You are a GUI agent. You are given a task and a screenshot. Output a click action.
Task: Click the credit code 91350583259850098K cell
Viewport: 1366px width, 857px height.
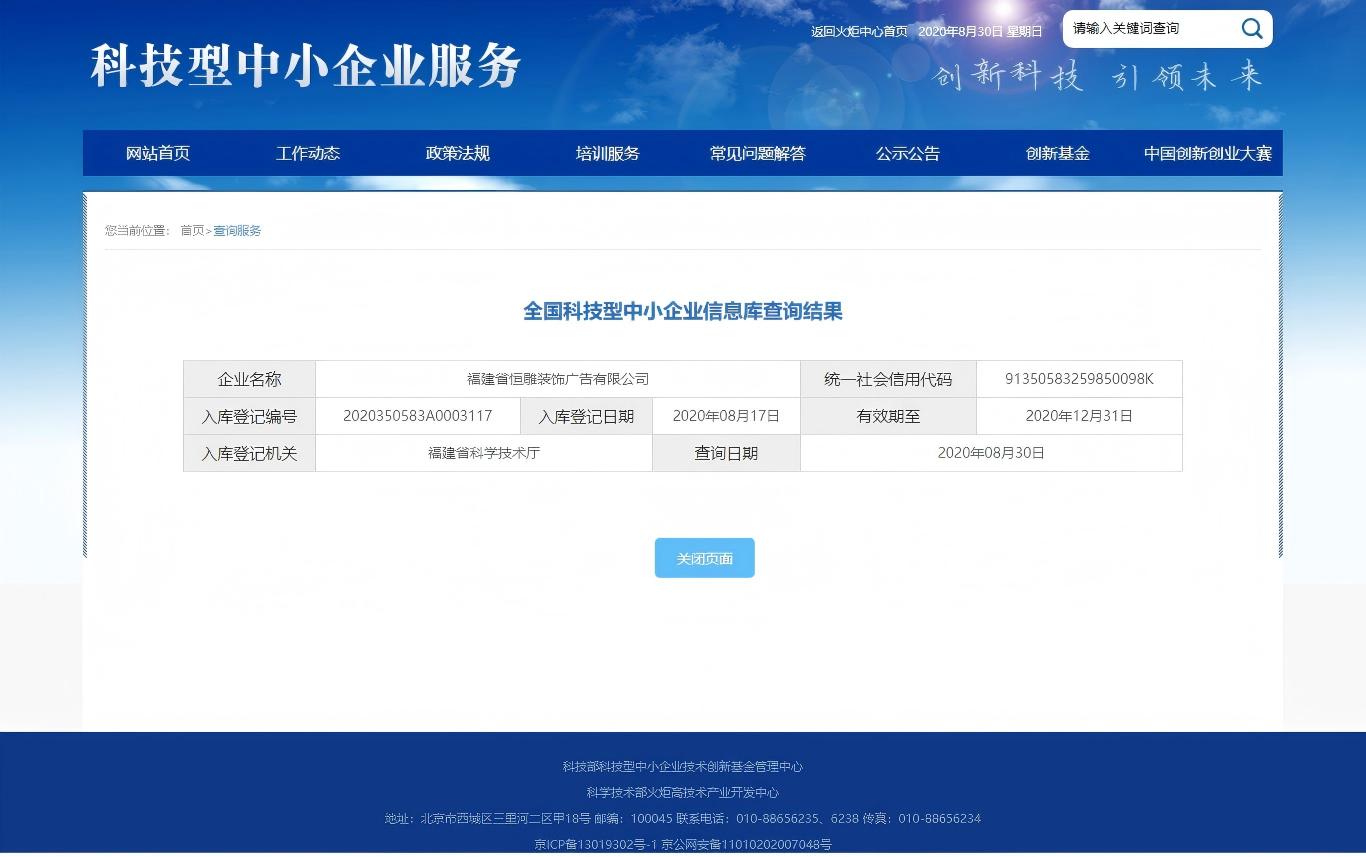[1079, 379]
